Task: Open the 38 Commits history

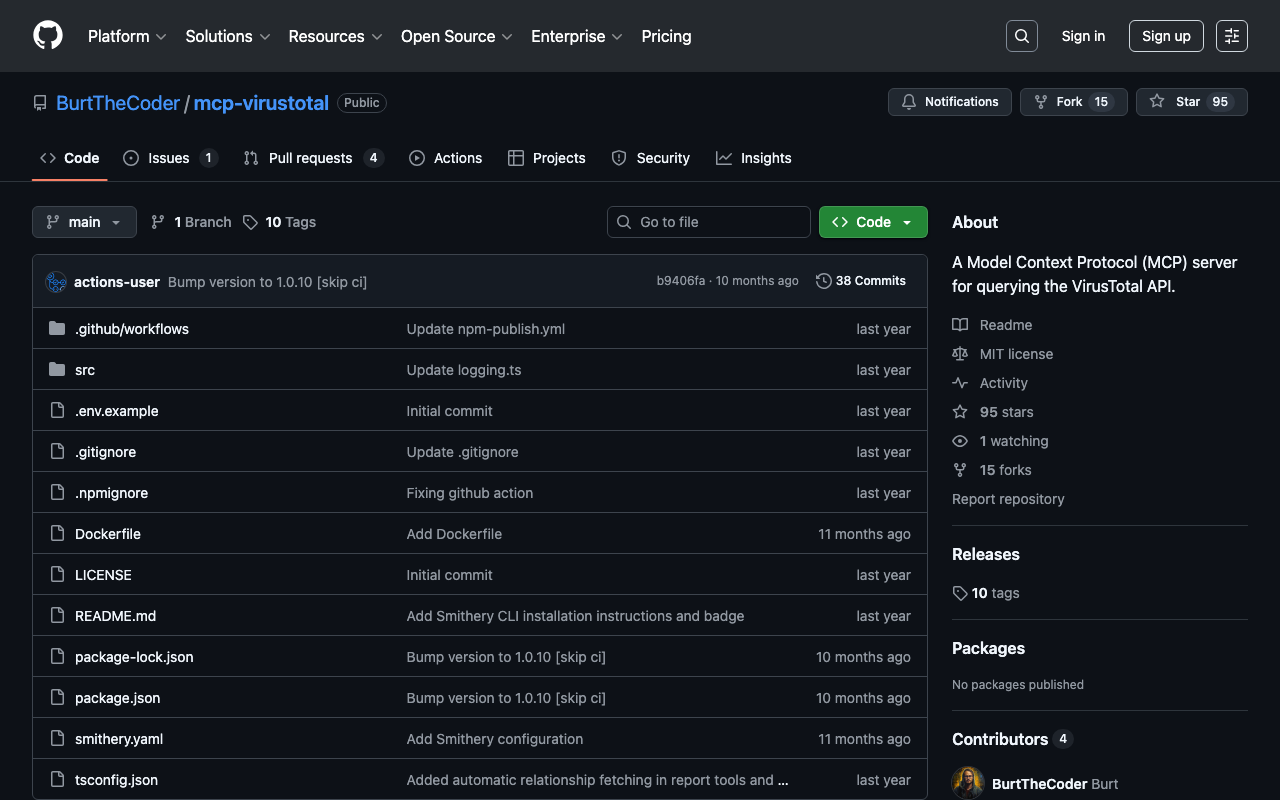Action: [861, 281]
